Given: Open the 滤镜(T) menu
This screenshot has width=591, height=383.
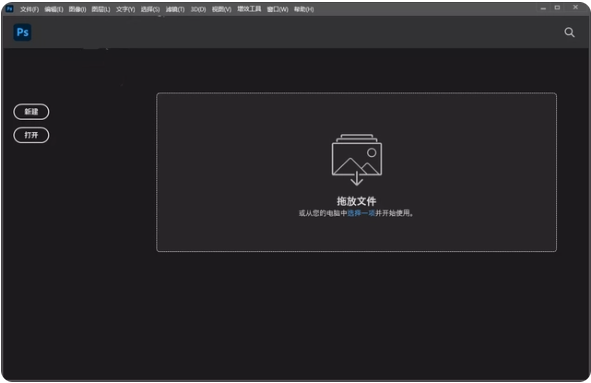Looking at the screenshot, I should point(175,9).
